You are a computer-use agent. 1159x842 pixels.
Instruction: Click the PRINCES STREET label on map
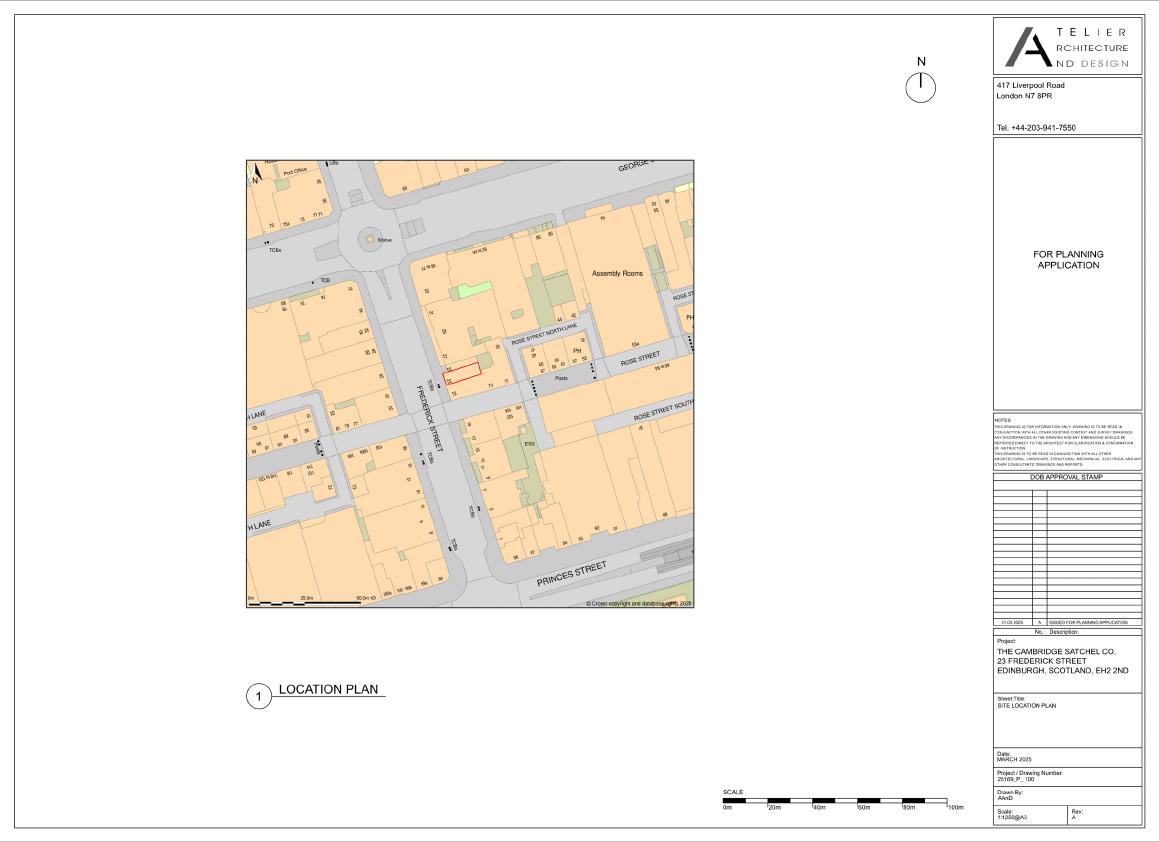click(572, 574)
